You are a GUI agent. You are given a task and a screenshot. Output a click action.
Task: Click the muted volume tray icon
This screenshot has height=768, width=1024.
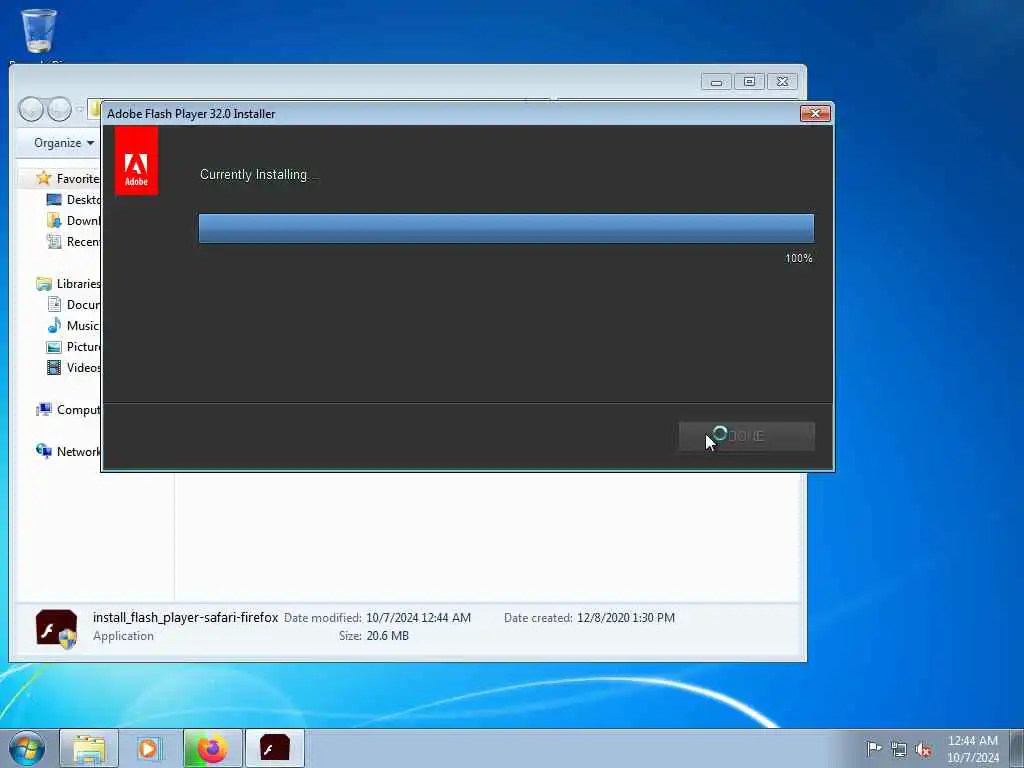pyautogui.click(x=923, y=750)
